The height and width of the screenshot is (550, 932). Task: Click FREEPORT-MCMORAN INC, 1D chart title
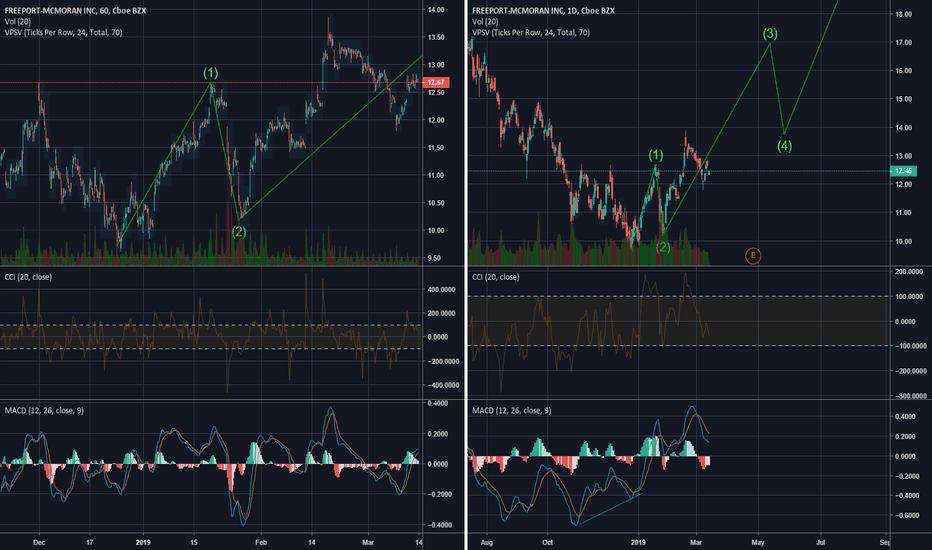(543, 10)
